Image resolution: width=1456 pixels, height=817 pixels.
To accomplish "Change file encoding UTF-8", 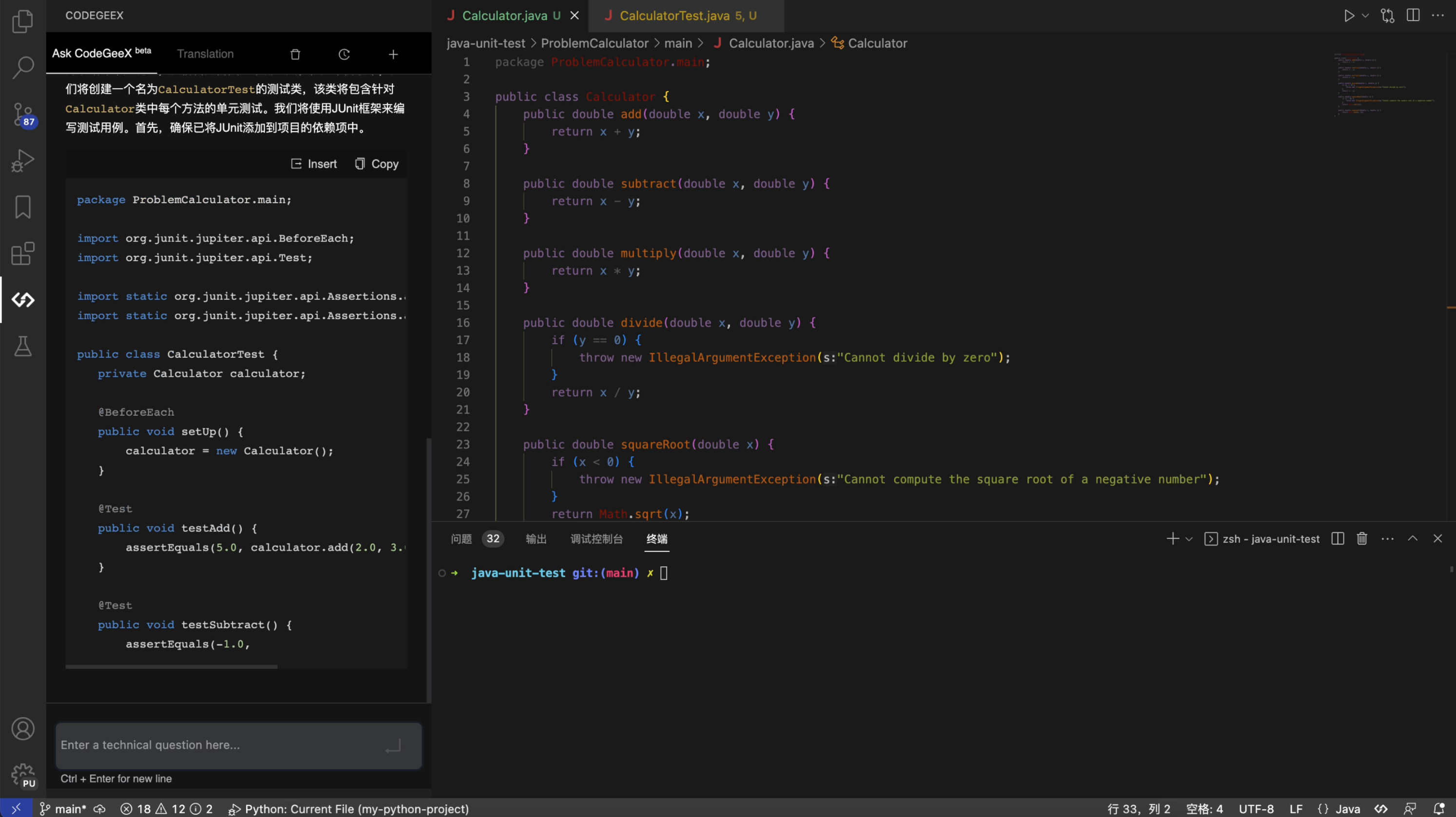I will [x=1256, y=809].
